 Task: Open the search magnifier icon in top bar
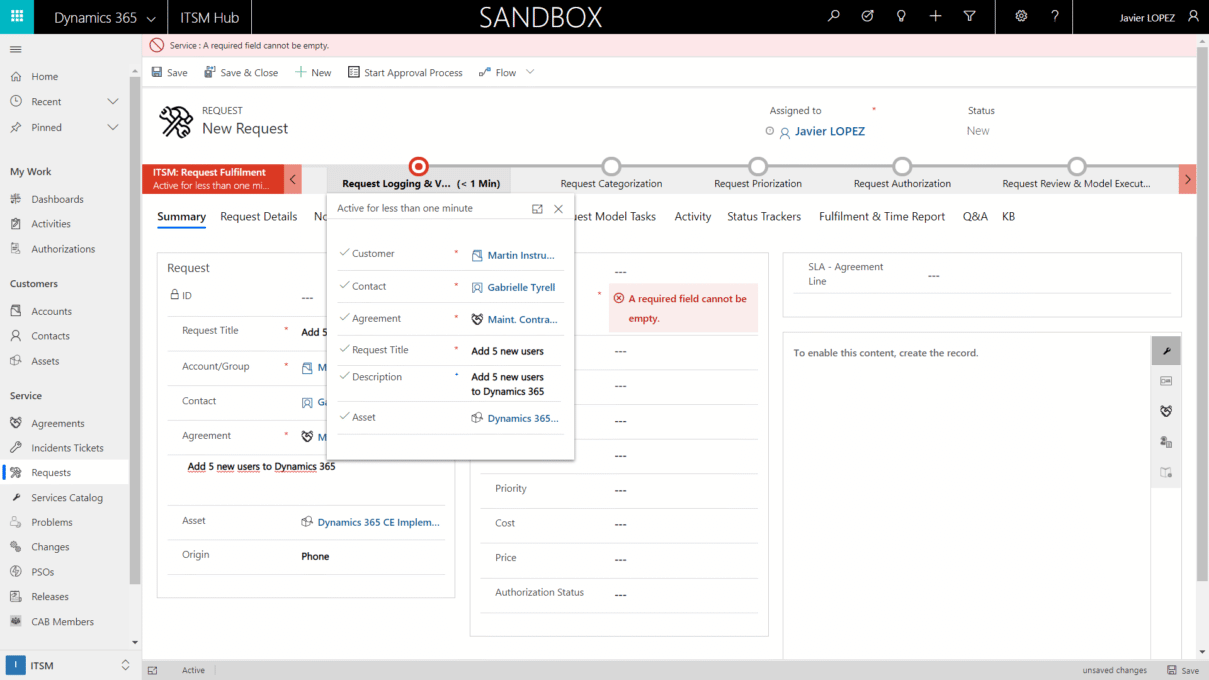coord(833,17)
